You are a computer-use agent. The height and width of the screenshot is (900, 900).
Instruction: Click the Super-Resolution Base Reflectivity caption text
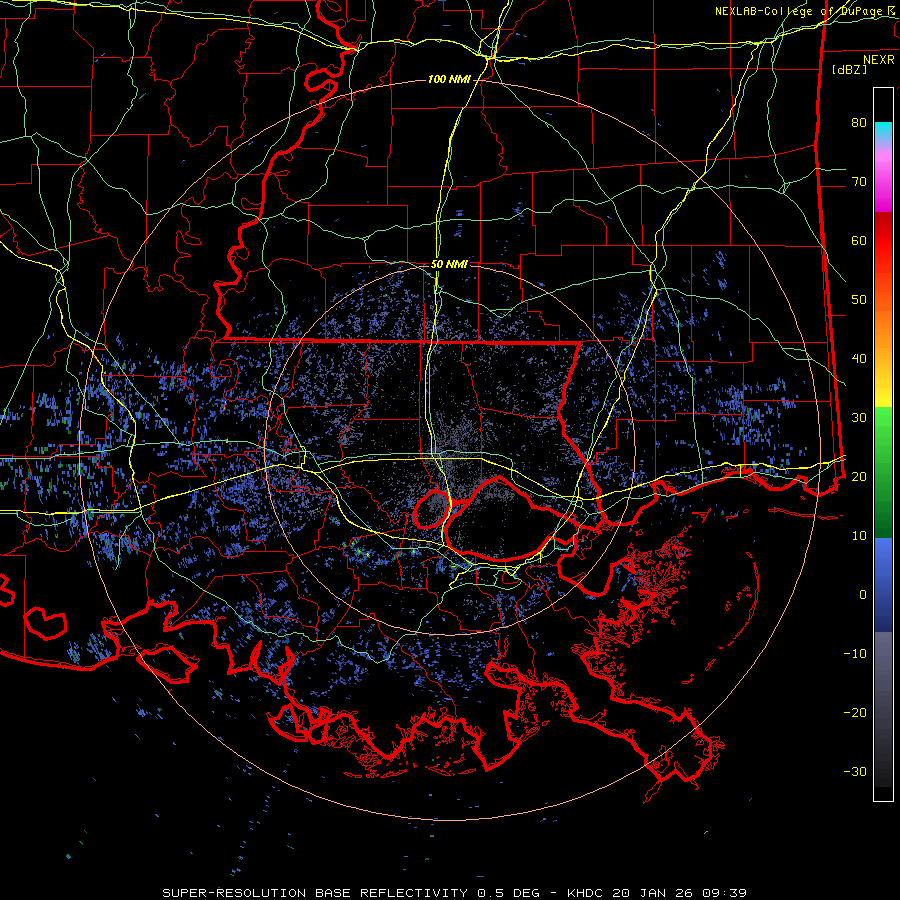click(x=455, y=893)
